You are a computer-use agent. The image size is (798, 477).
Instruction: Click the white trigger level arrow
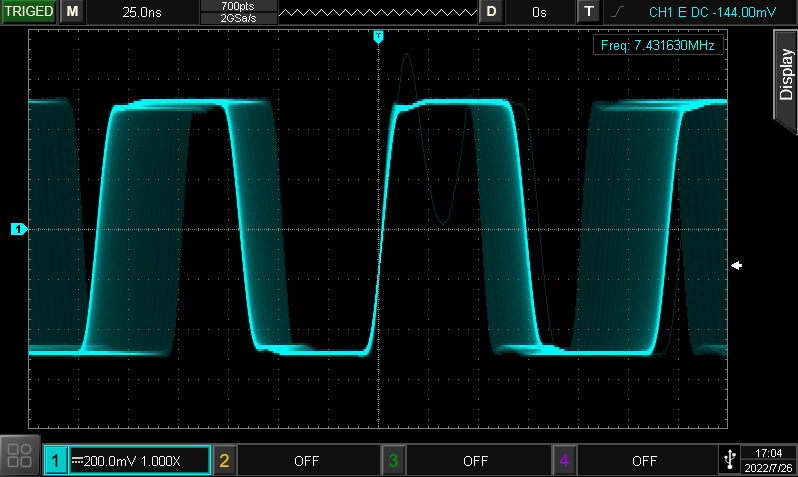737,266
